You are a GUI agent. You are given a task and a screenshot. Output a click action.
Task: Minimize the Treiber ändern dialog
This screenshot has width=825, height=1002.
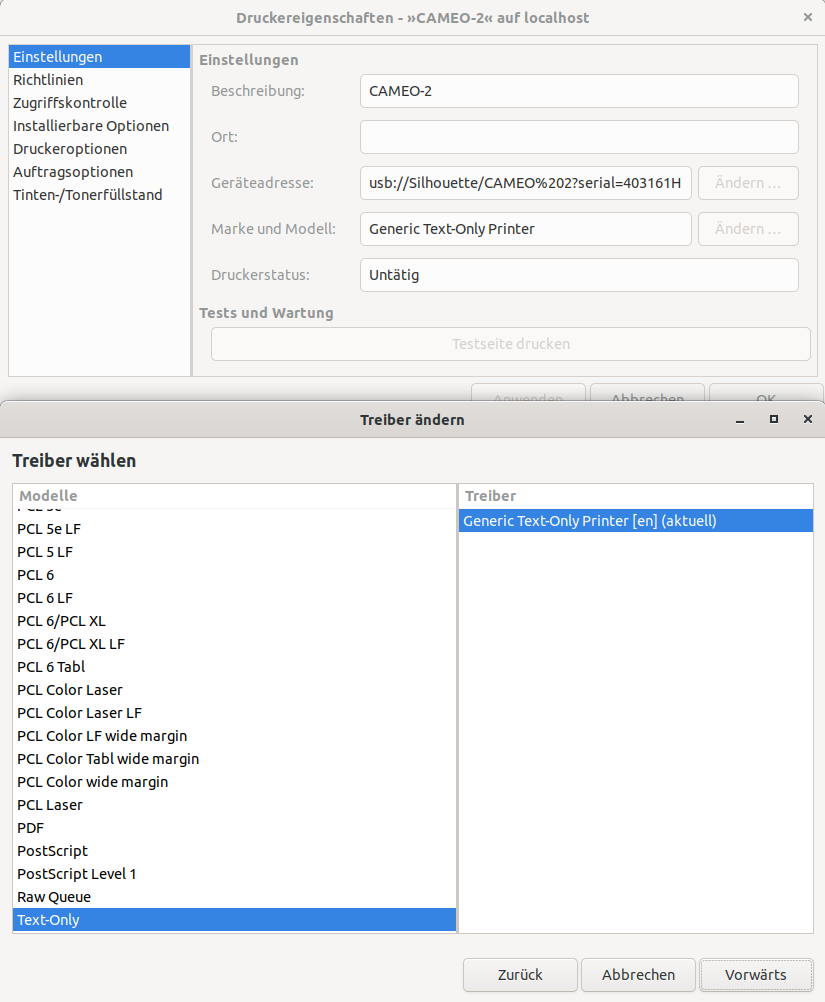(x=740, y=420)
